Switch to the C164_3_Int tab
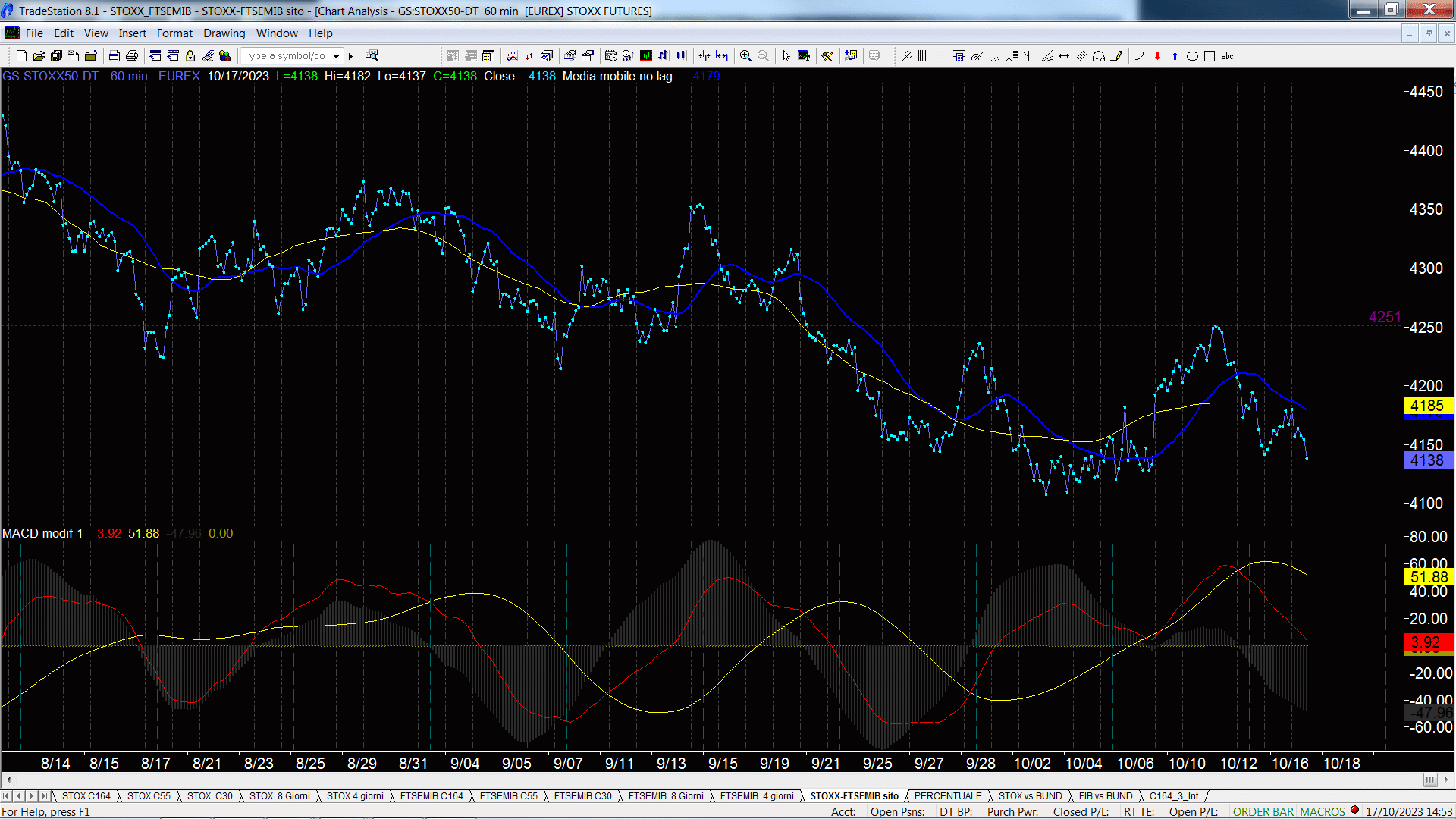 tap(1174, 795)
